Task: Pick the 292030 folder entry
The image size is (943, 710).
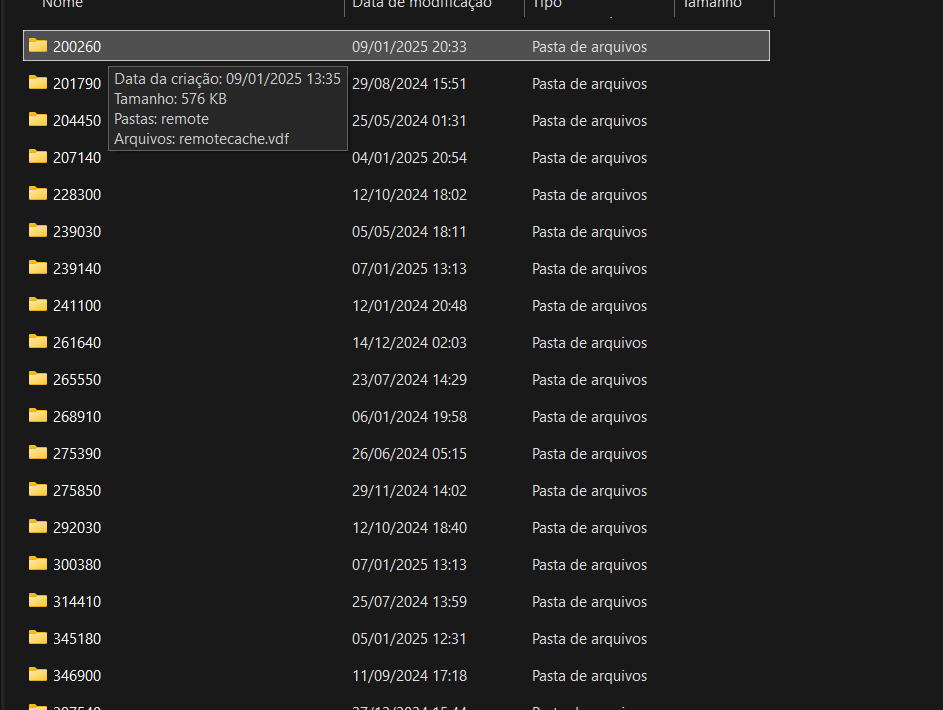Action: [x=77, y=528]
